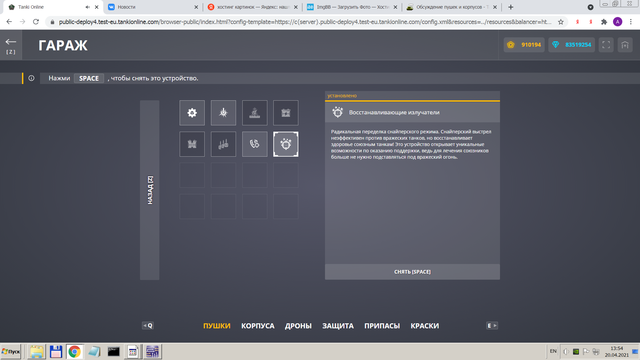The width and height of the screenshot is (640, 360).
Task: Click the blue gems balance 83519254
Action: pyautogui.click(x=571, y=45)
